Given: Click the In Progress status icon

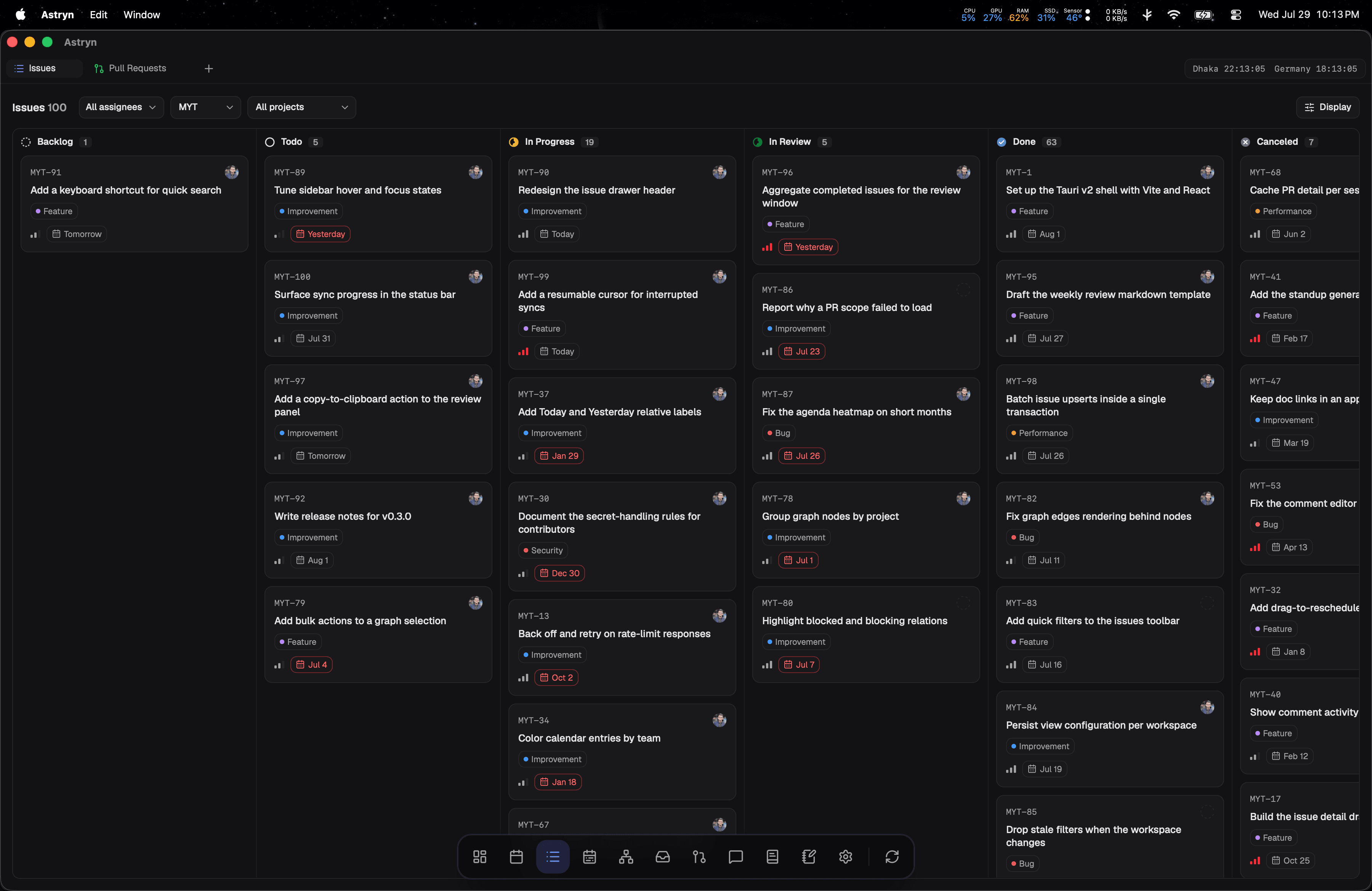Looking at the screenshot, I should tap(514, 143).
